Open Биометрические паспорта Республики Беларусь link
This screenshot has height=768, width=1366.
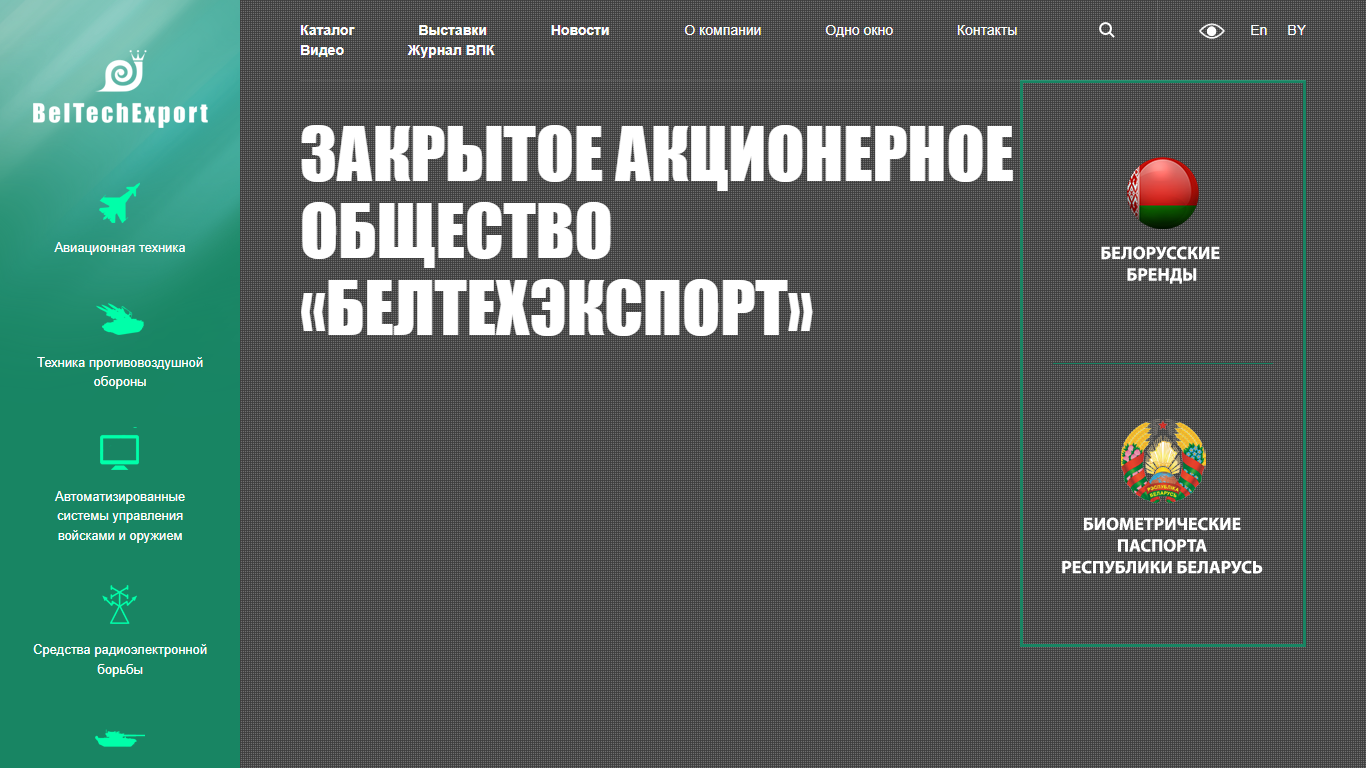tap(1161, 545)
